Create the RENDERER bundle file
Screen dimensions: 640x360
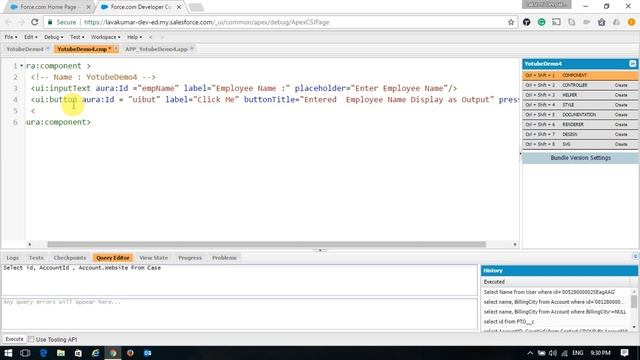(621, 124)
